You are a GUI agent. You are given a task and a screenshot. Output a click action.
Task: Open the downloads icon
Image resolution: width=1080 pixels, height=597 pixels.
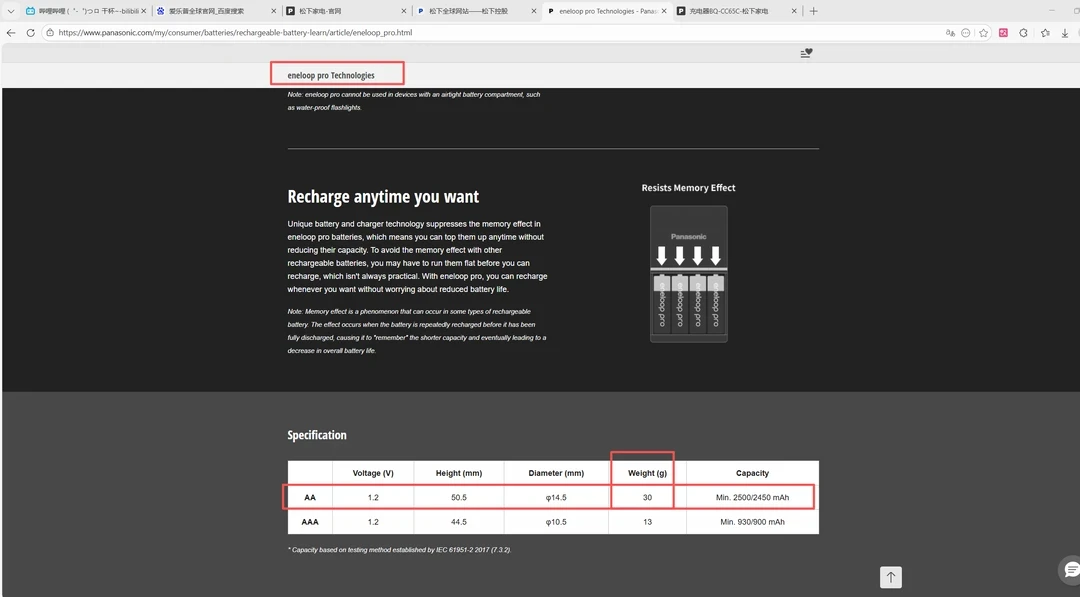pos(1065,32)
